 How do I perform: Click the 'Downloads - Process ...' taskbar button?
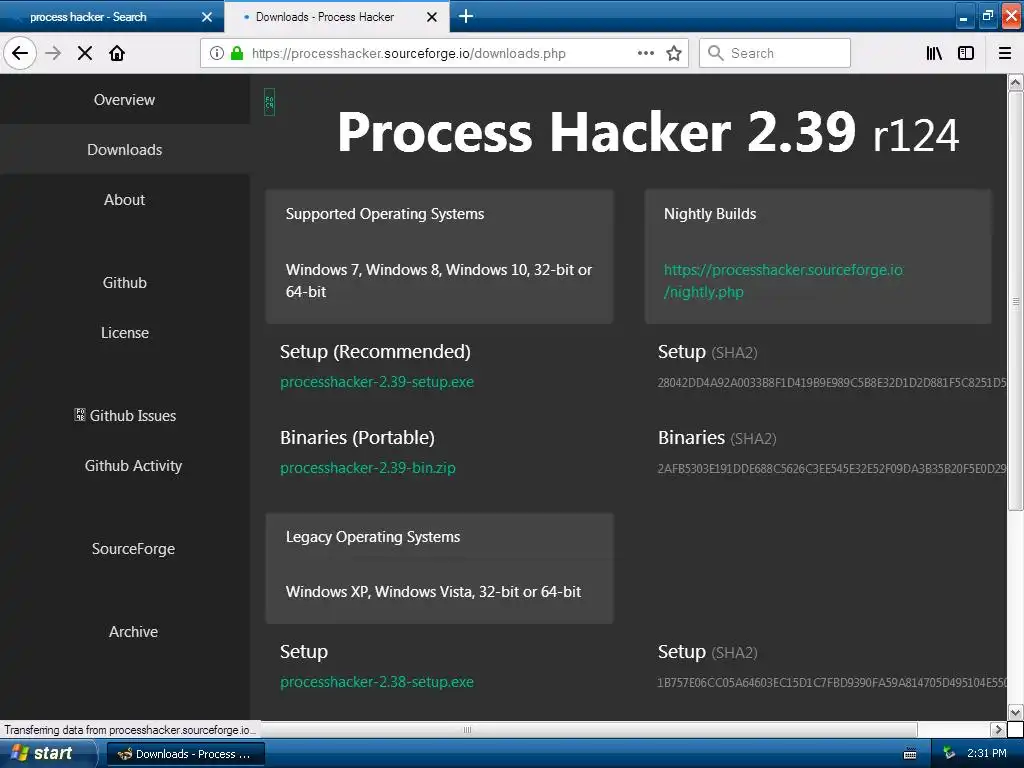pos(185,754)
